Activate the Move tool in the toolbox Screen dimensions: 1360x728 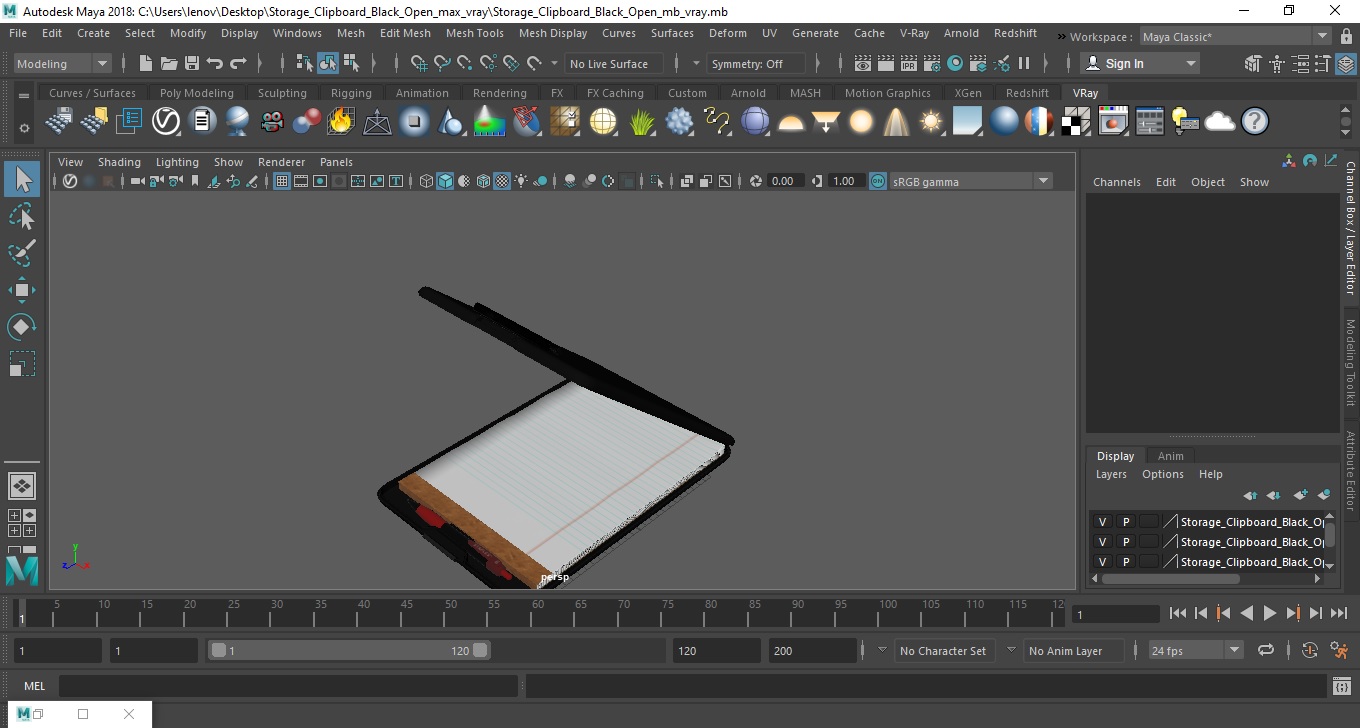pyautogui.click(x=22, y=290)
